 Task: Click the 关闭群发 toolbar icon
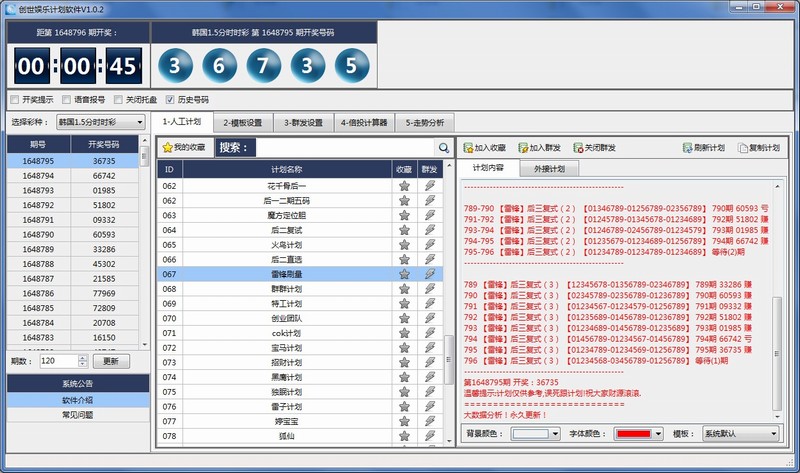pos(578,148)
